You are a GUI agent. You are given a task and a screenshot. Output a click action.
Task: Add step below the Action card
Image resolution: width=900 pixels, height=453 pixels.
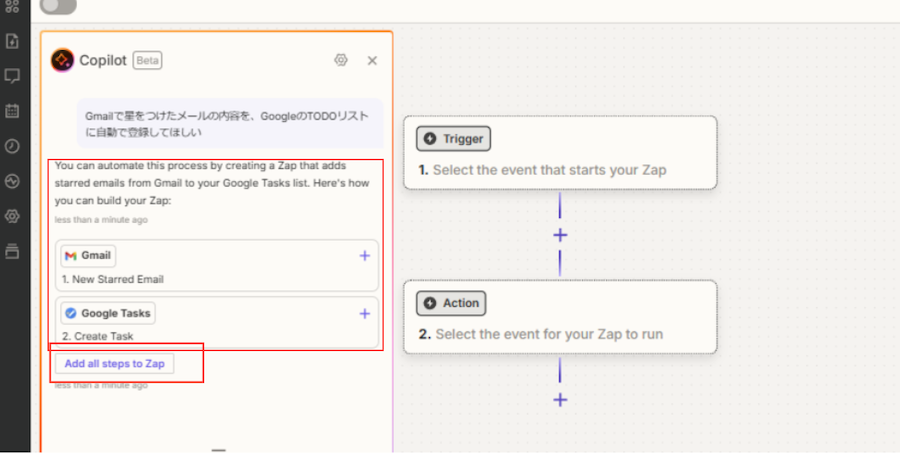coord(560,400)
